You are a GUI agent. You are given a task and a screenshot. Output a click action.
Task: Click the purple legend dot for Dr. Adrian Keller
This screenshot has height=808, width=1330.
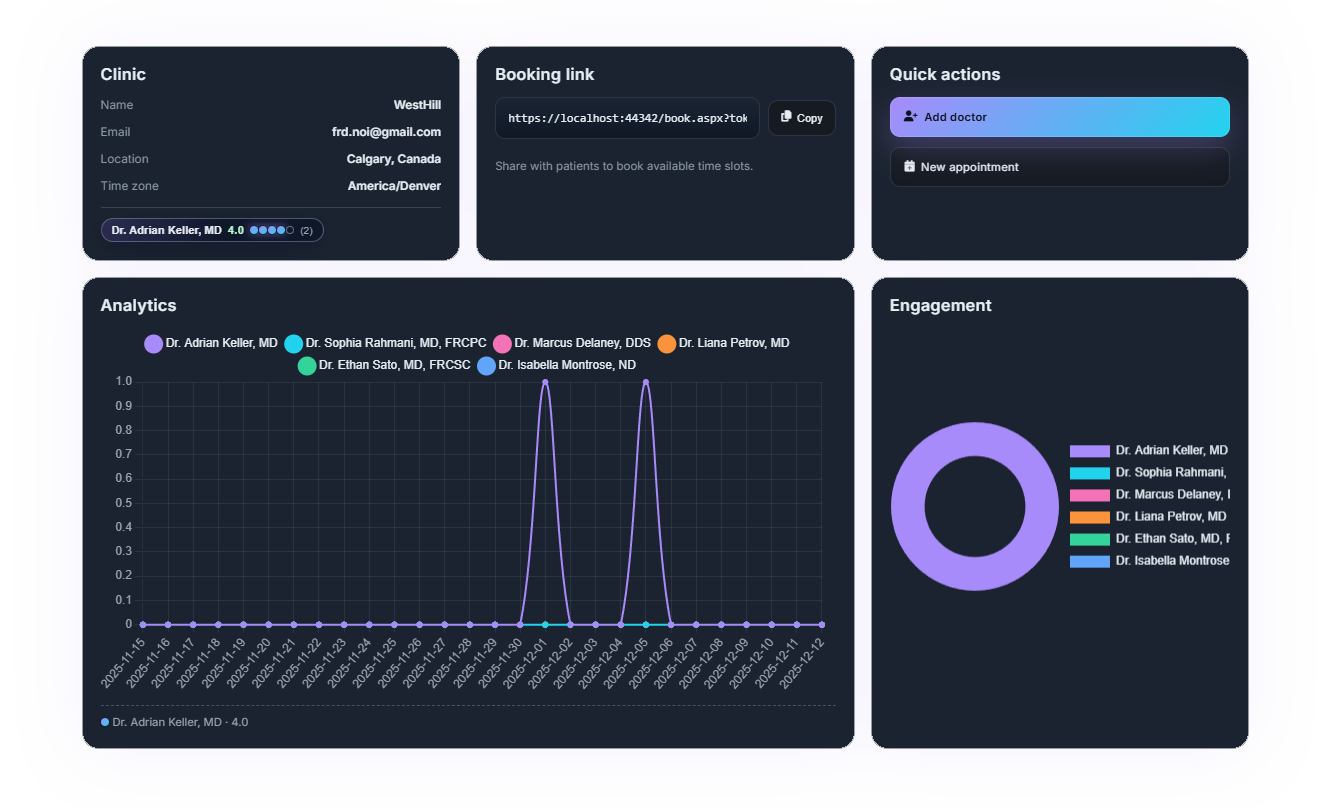[x=153, y=343]
